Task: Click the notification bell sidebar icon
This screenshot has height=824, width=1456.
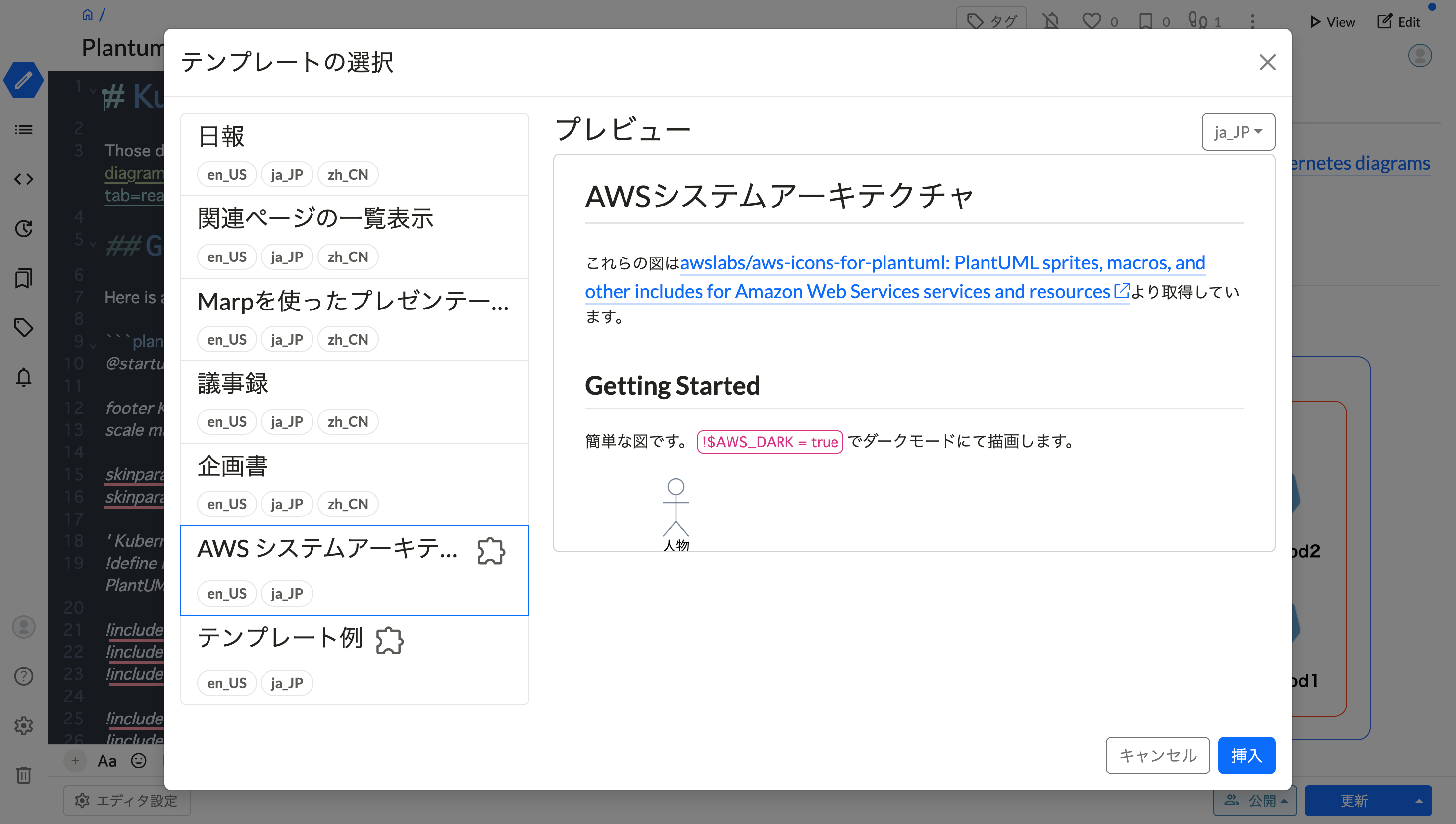Action: pyautogui.click(x=23, y=377)
